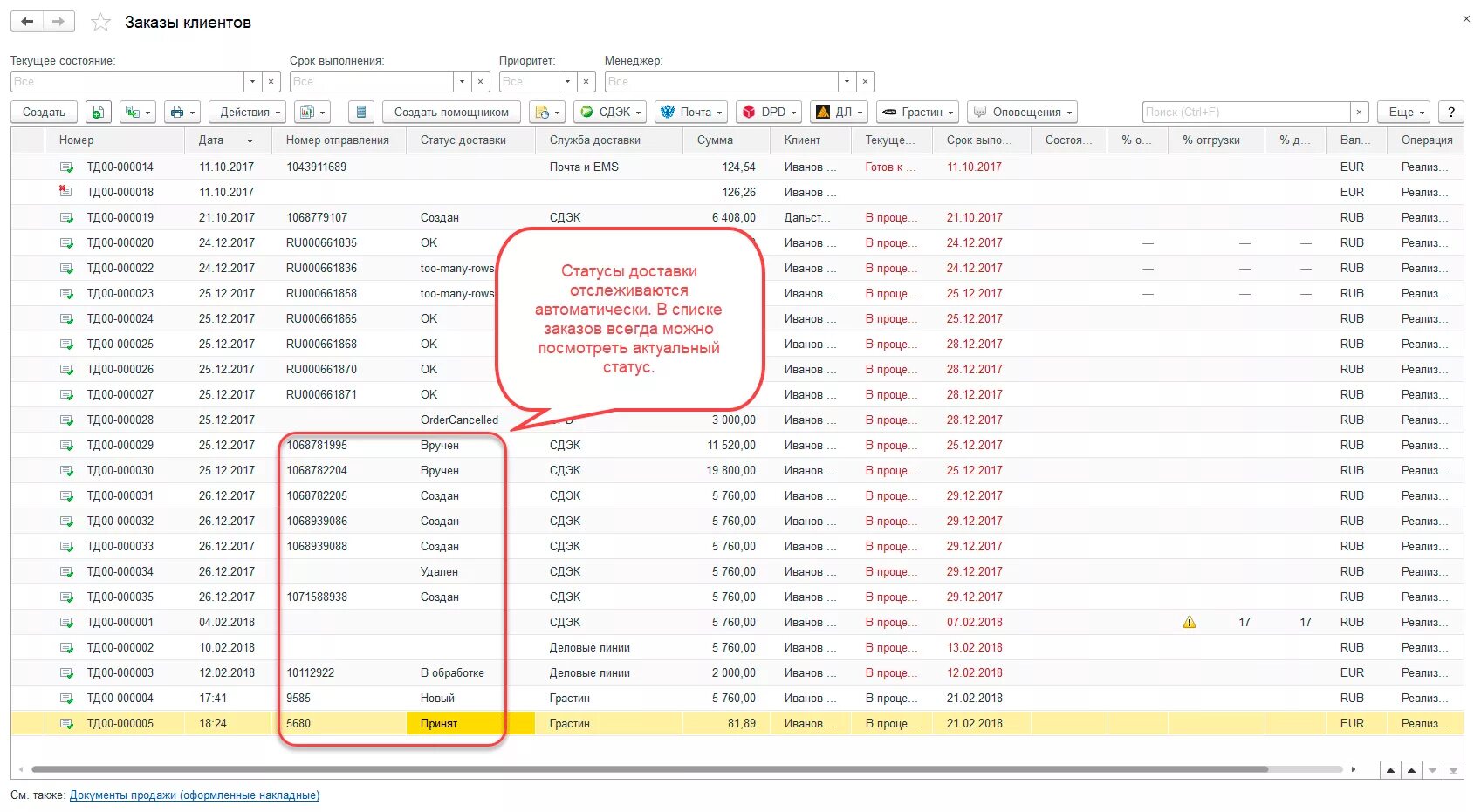Open the Грастин delivery menu
The image size is (1481, 812).
coord(917,112)
